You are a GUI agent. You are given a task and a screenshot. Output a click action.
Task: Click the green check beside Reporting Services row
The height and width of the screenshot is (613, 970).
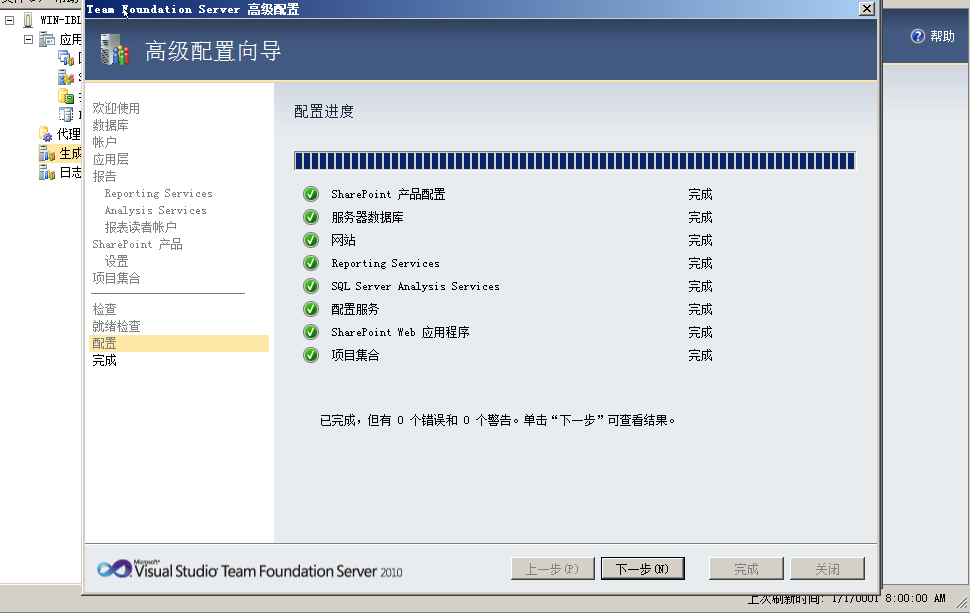click(311, 264)
